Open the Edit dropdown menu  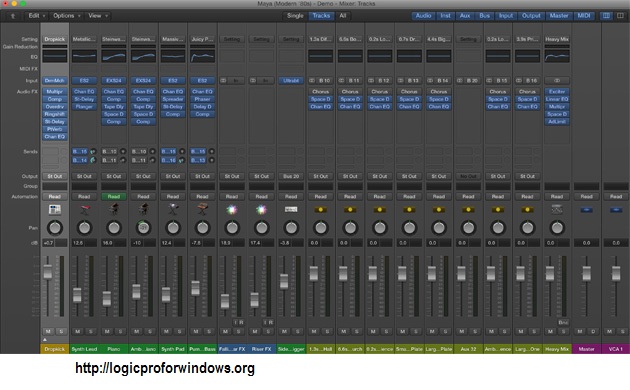[x=37, y=16]
